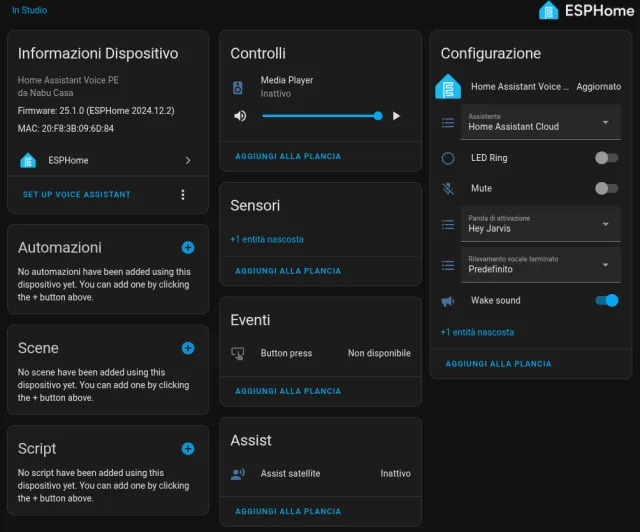640x532 pixels.
Task: Open the In Studio area link
Action: coord(29,10)
